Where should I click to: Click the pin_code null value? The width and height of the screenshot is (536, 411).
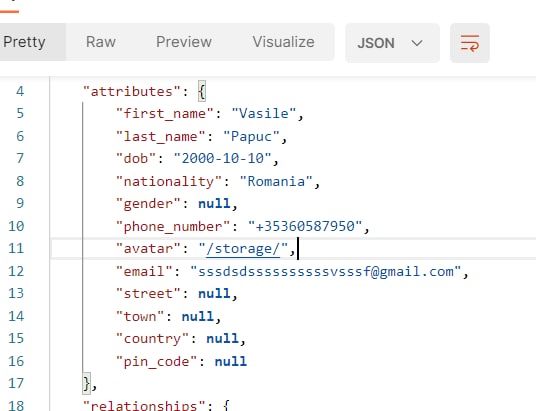[x=231, y=361]
